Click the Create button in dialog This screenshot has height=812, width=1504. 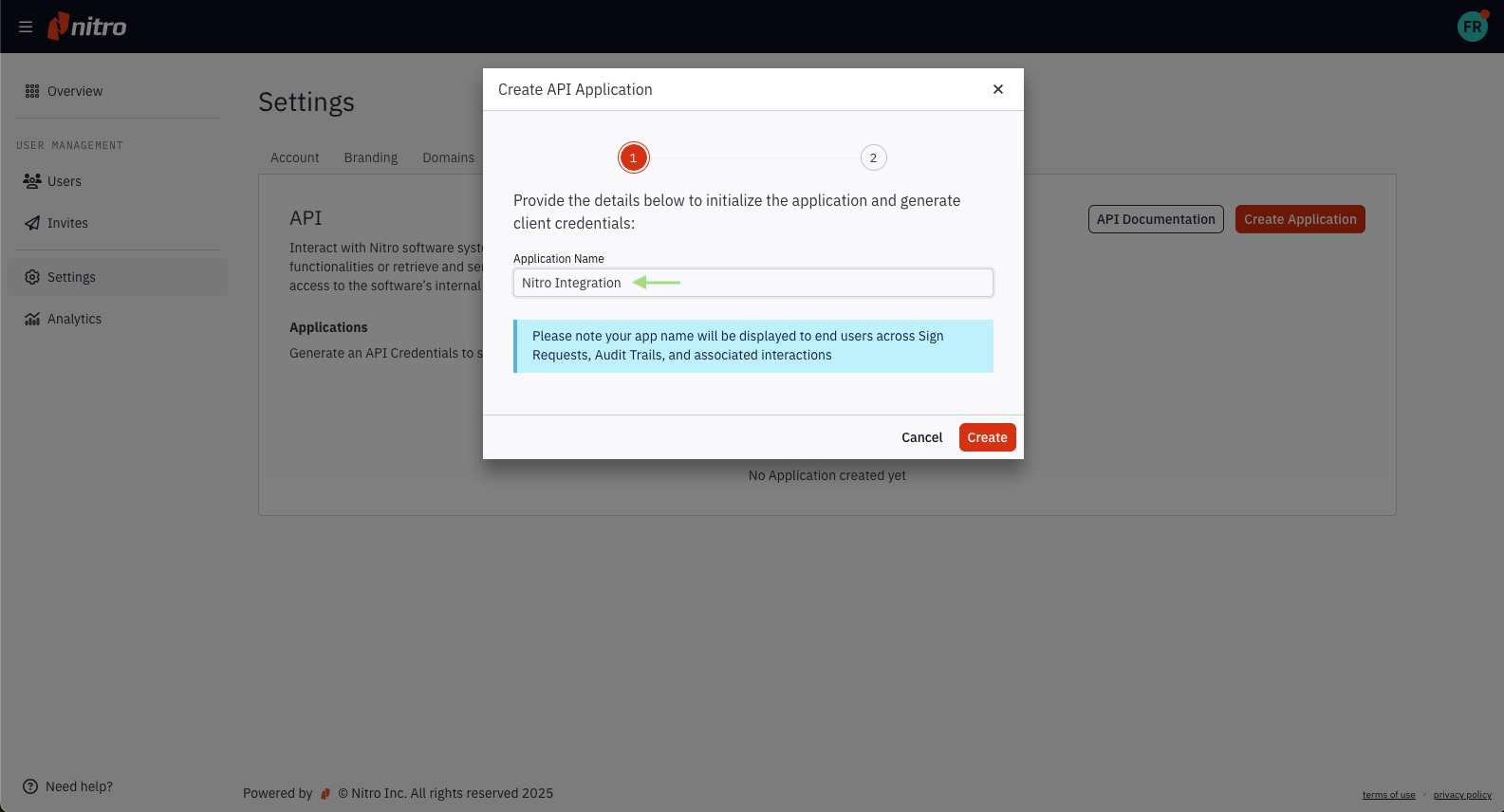click(988, 437)
